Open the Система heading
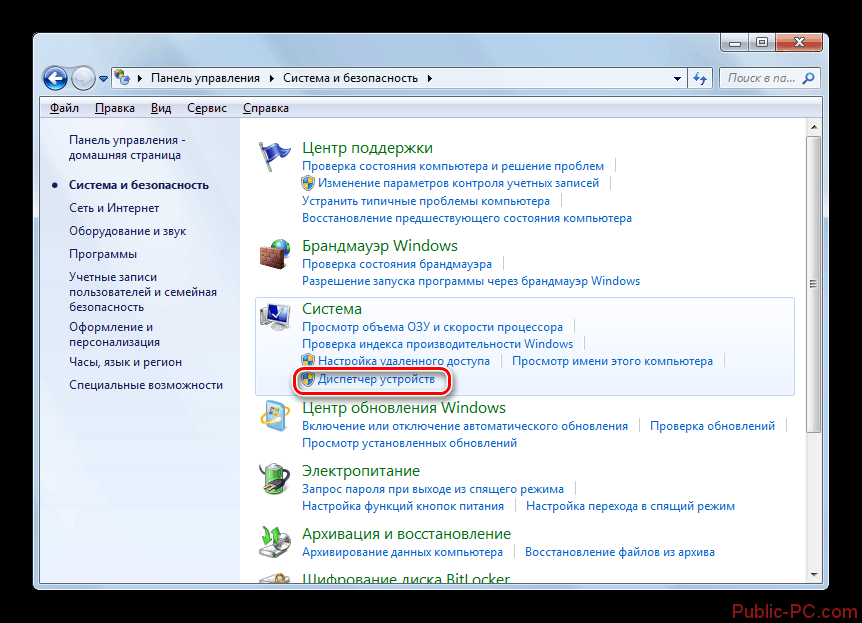 pos(332,309)
